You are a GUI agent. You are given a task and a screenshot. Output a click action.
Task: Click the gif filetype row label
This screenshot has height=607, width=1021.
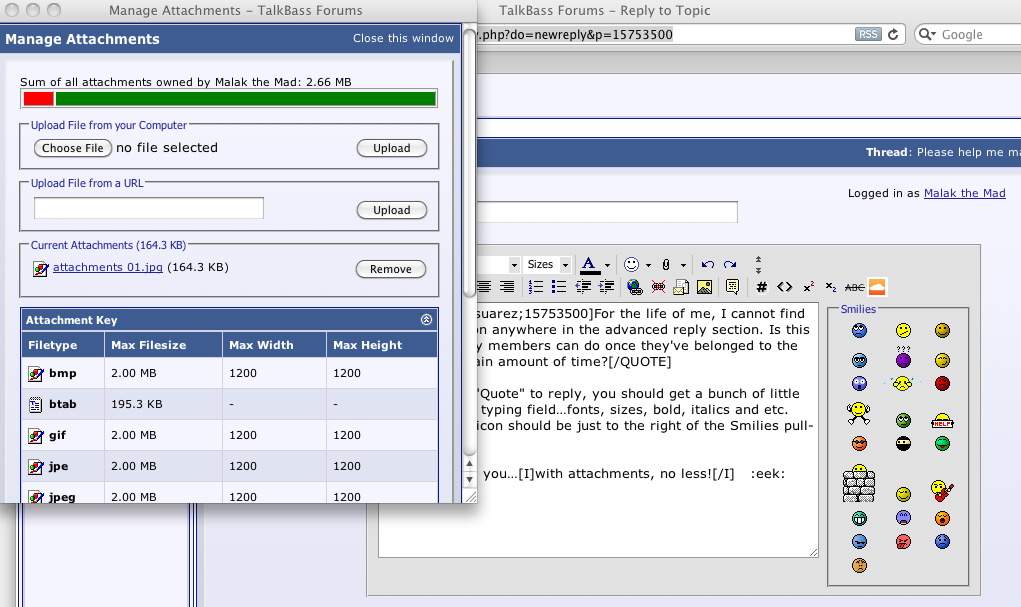(57, 435)
